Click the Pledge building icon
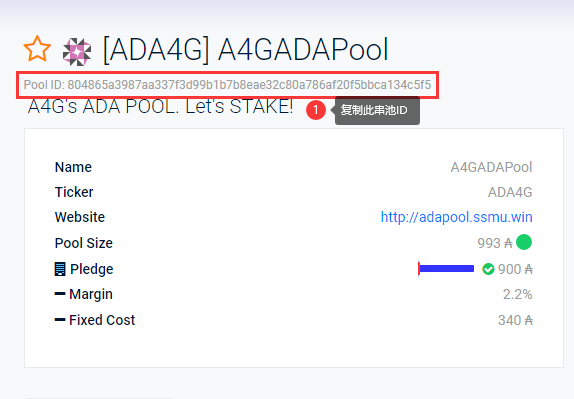574x399 pixels. click(60, 269)
